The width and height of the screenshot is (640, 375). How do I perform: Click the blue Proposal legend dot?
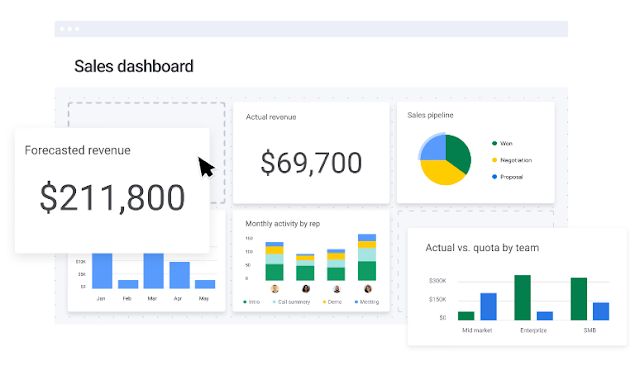coord(494,177)
